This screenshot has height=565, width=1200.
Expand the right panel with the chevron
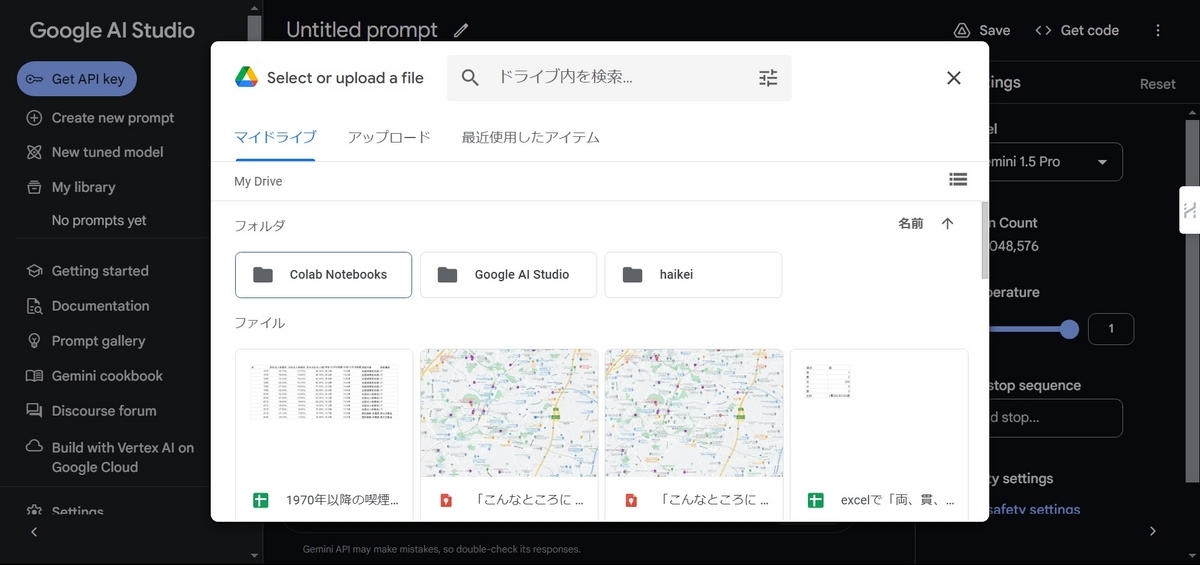pos(1152,532)
